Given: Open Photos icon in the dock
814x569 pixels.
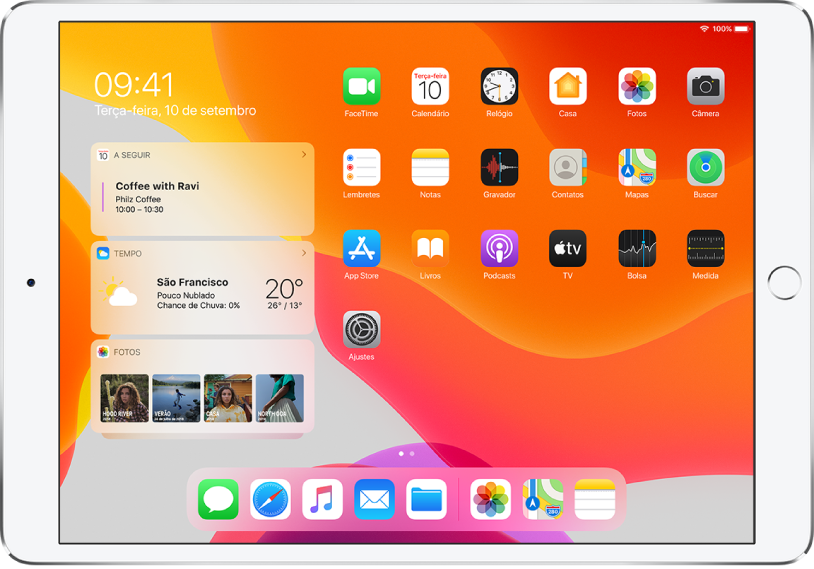Looking at the screenshot, I should 491,499.
